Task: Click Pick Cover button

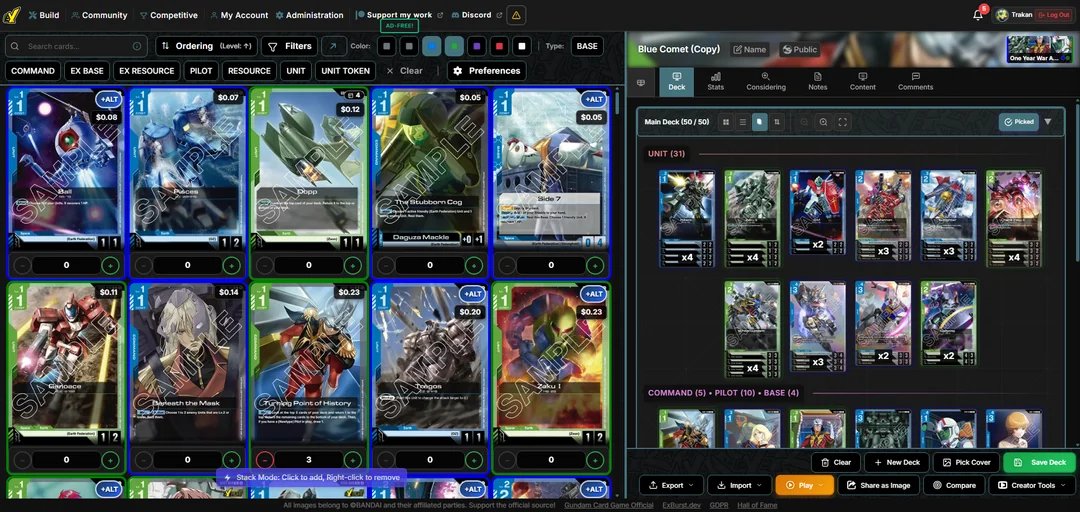Action: point(966,462)
